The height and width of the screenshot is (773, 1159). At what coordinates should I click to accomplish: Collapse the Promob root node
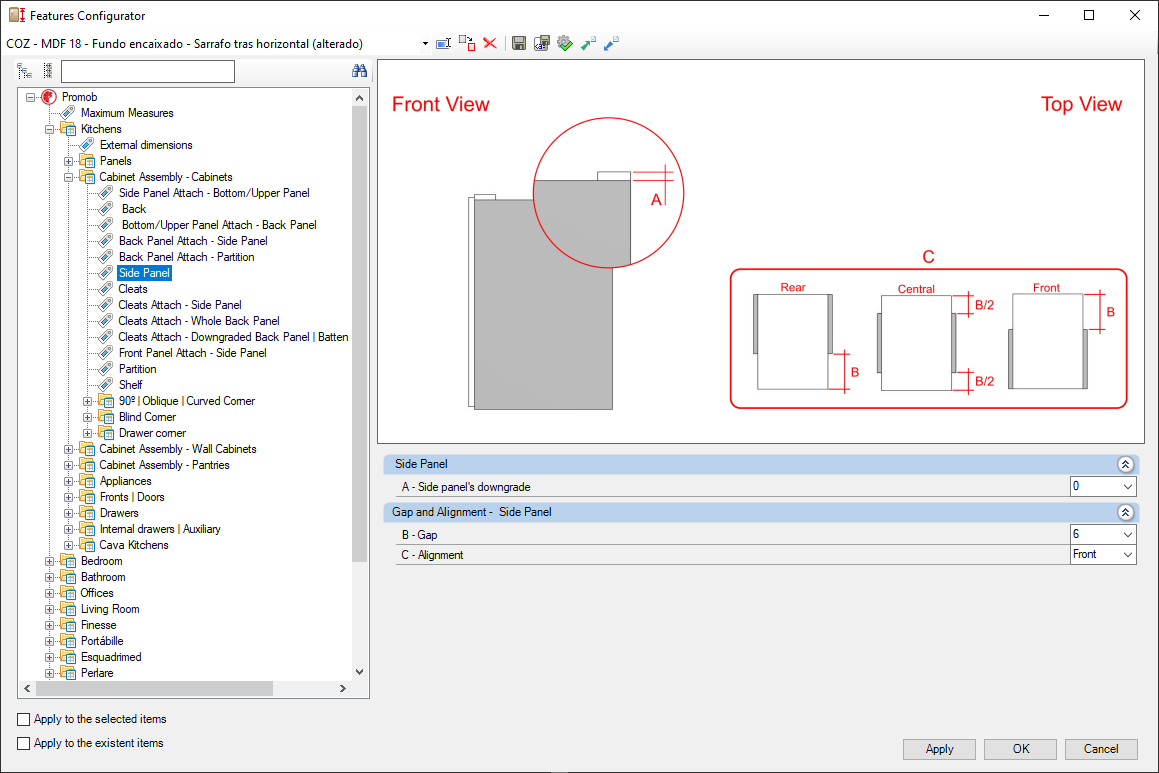(x=30, y=97)
